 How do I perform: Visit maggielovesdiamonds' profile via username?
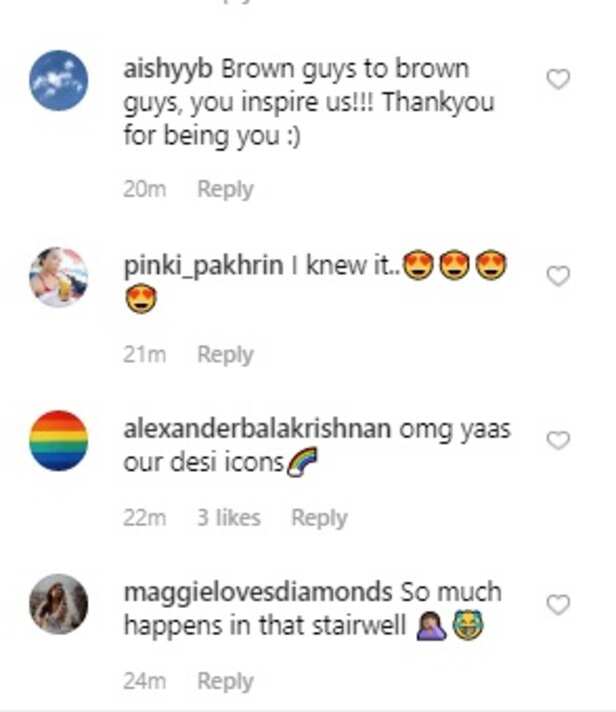tap(258, 593)
